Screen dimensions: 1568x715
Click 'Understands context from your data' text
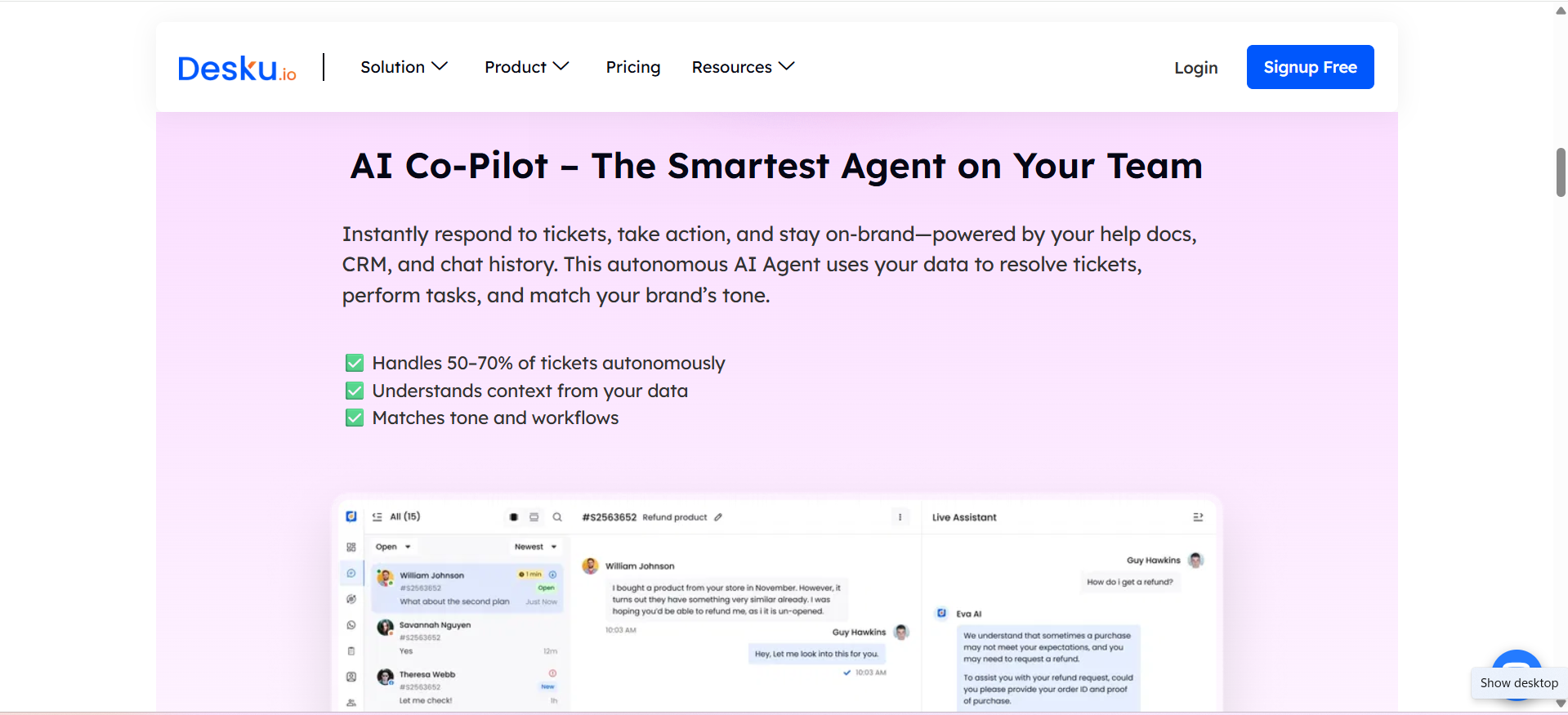pos(530,391)
